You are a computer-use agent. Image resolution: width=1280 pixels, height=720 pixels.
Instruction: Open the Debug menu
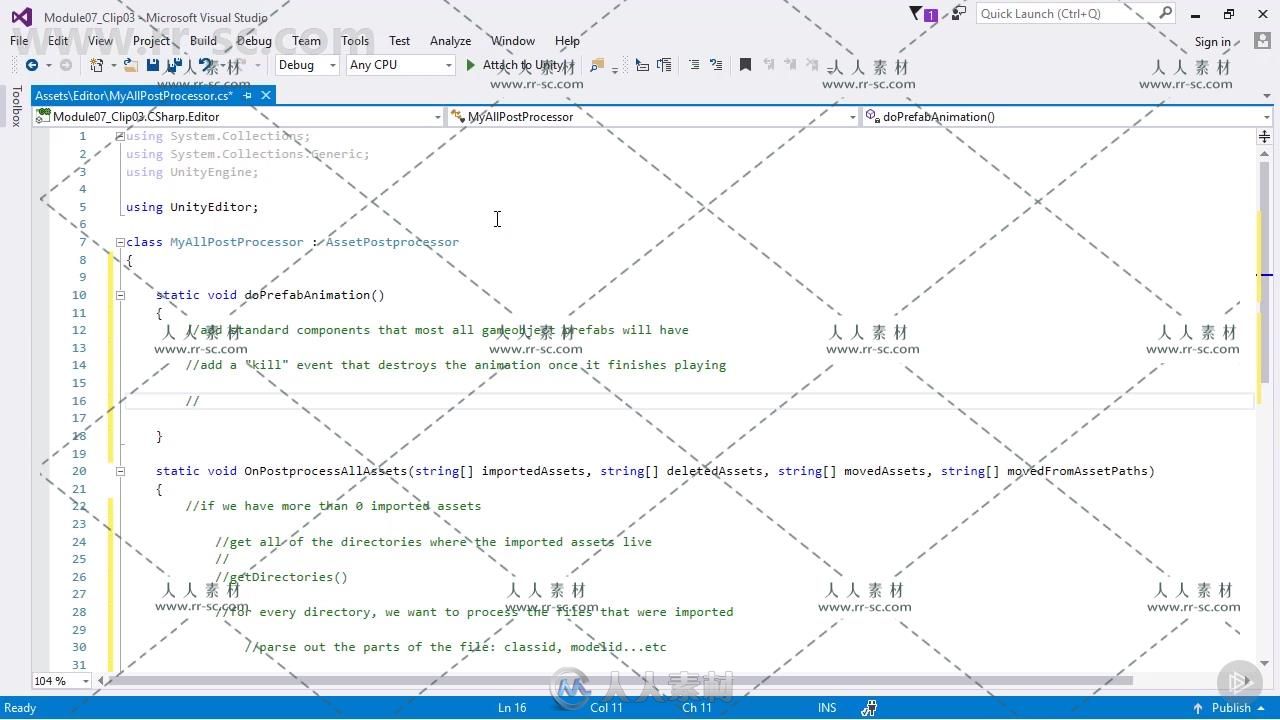pyautogui.click(x=254, y=41)
